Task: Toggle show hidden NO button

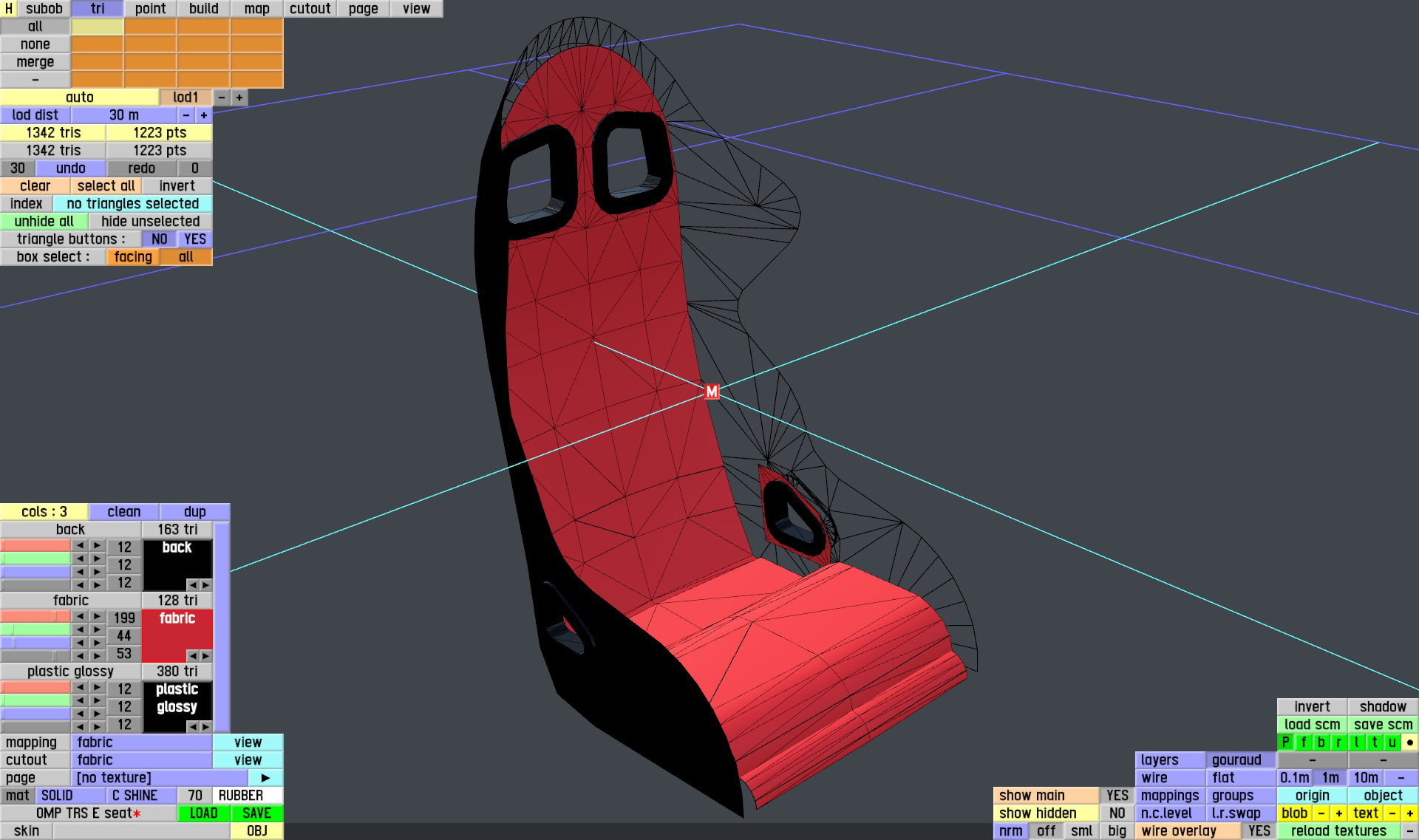Action: click(1117, 813)
